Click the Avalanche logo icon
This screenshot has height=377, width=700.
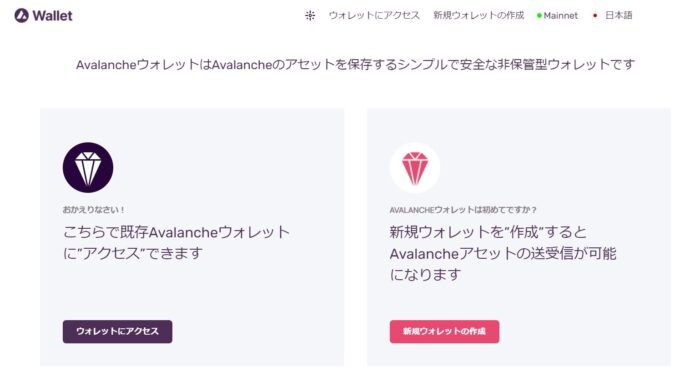[x=21, y=16]
